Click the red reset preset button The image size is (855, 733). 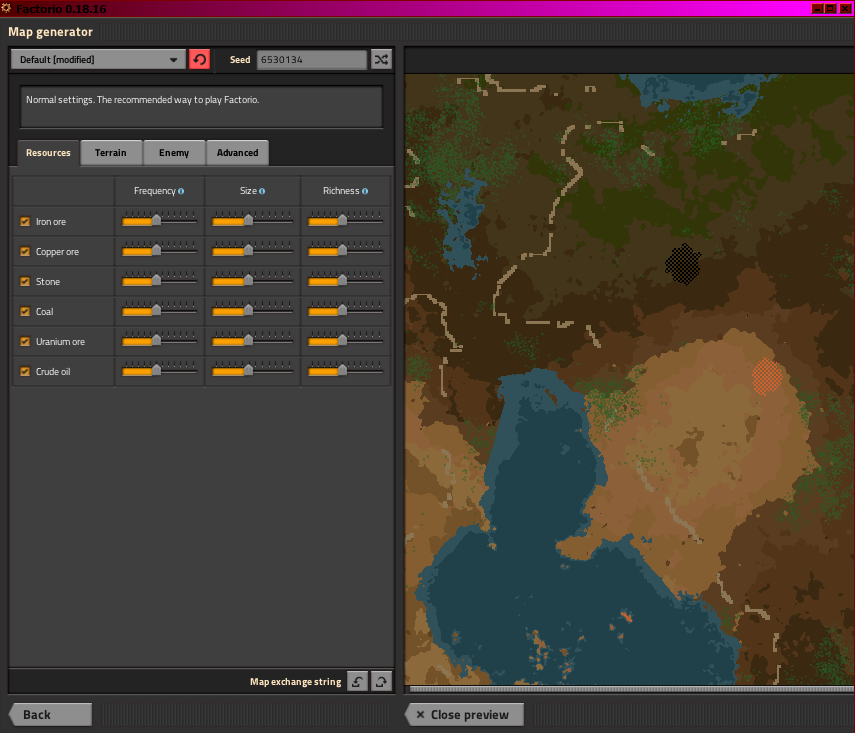(x=199, y=60)
